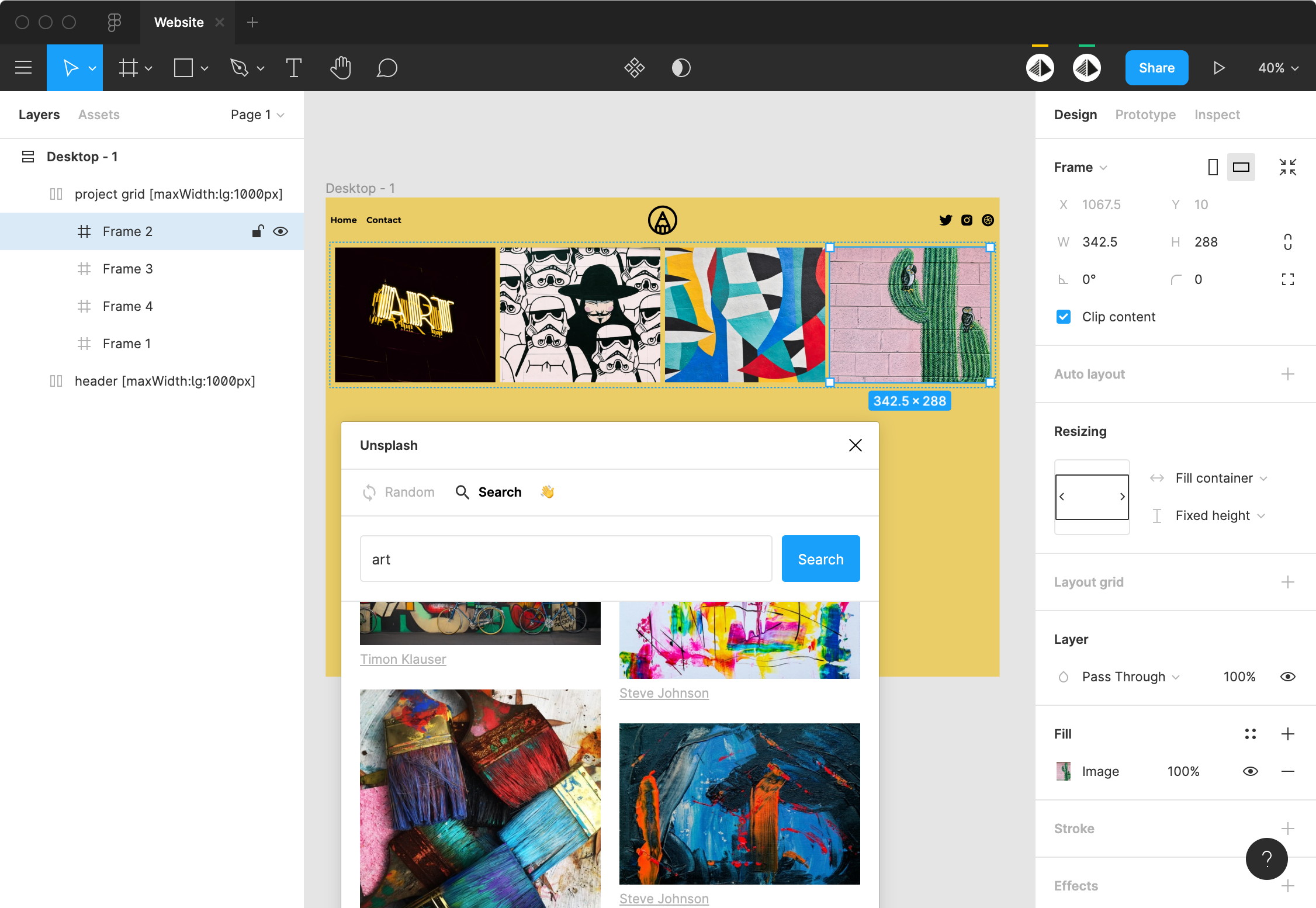Select the header layer row
The image size is (1316, 908).
pos(152,381)
